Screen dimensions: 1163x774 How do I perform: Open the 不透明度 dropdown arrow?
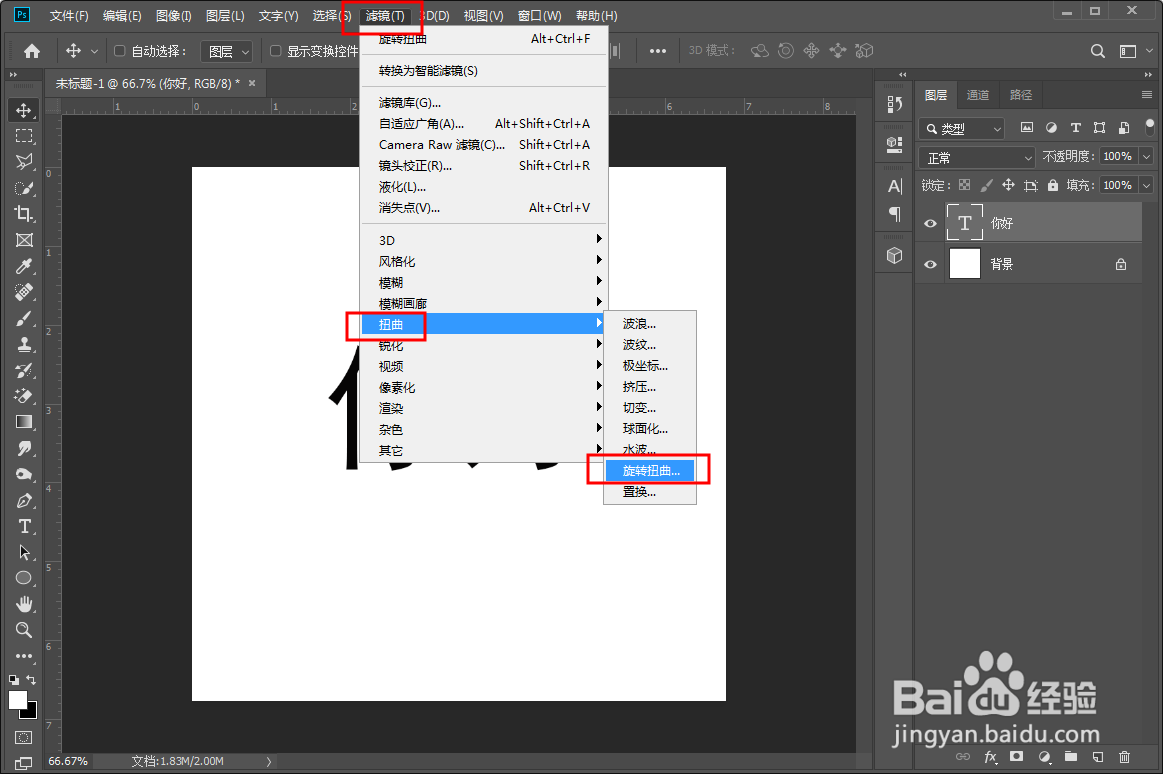(1147, 156)
